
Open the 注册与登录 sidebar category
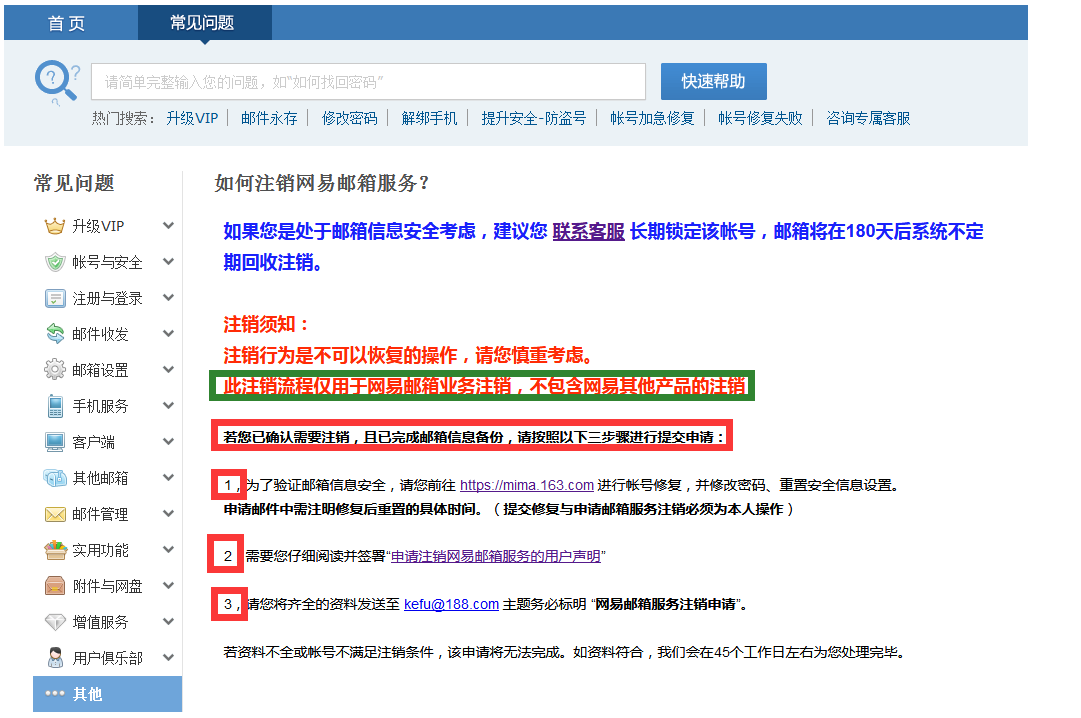pyautogui.click(x=108, y=299)
